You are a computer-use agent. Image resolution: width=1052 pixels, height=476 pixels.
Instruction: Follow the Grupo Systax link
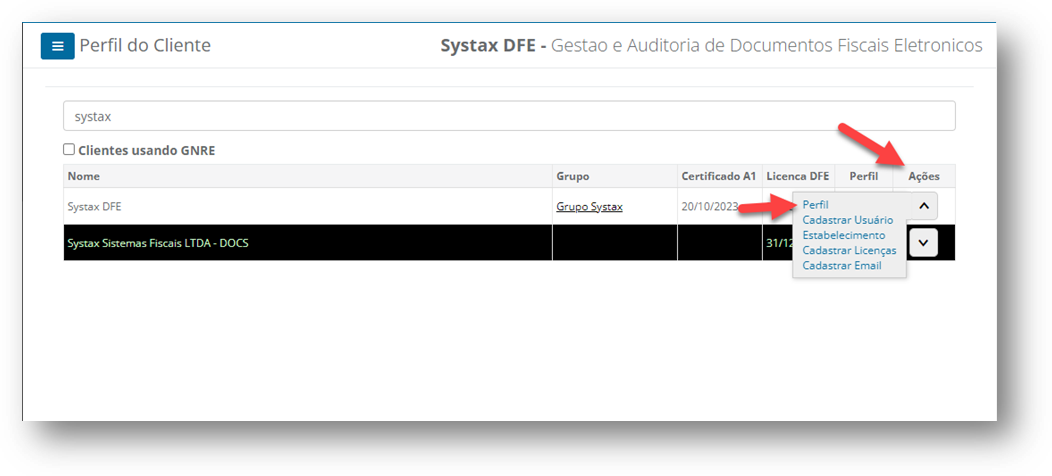point(589,207)
